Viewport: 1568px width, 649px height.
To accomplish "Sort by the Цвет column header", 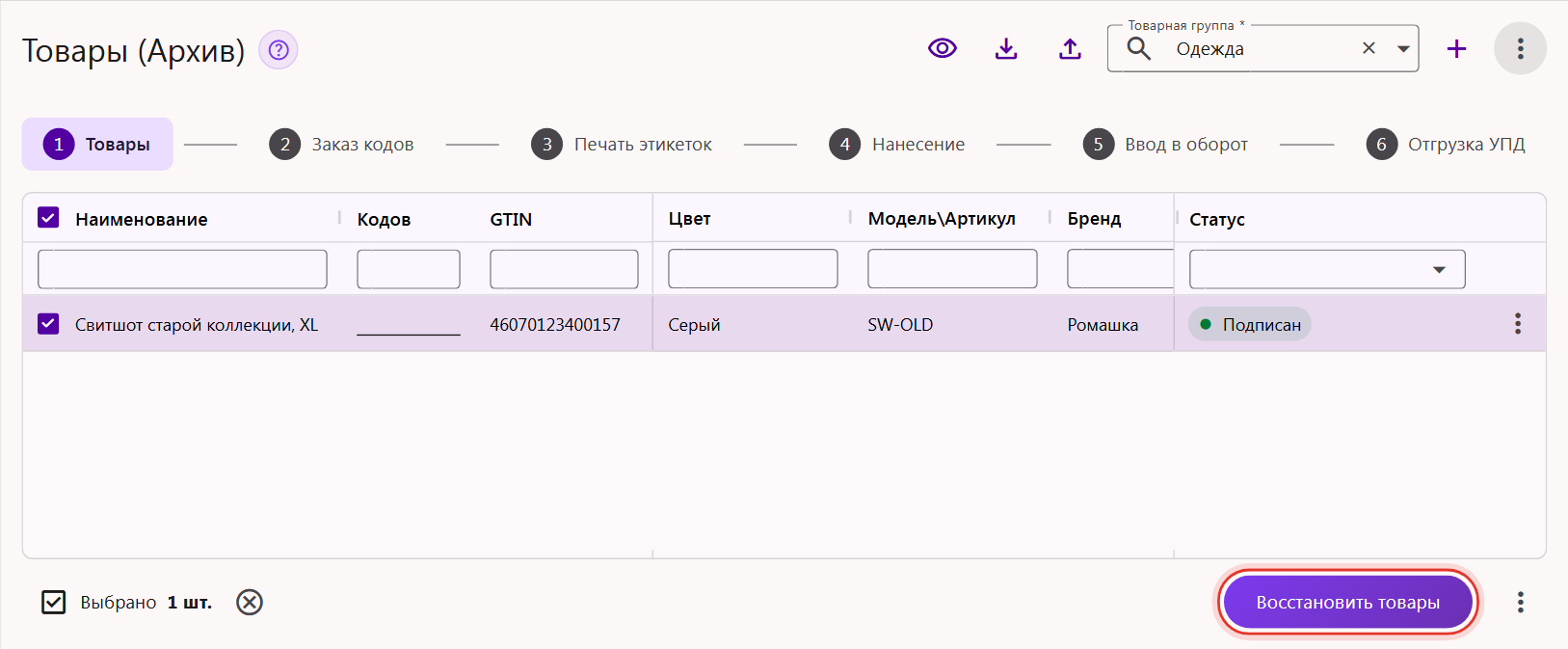I will [x=690, y=219].
